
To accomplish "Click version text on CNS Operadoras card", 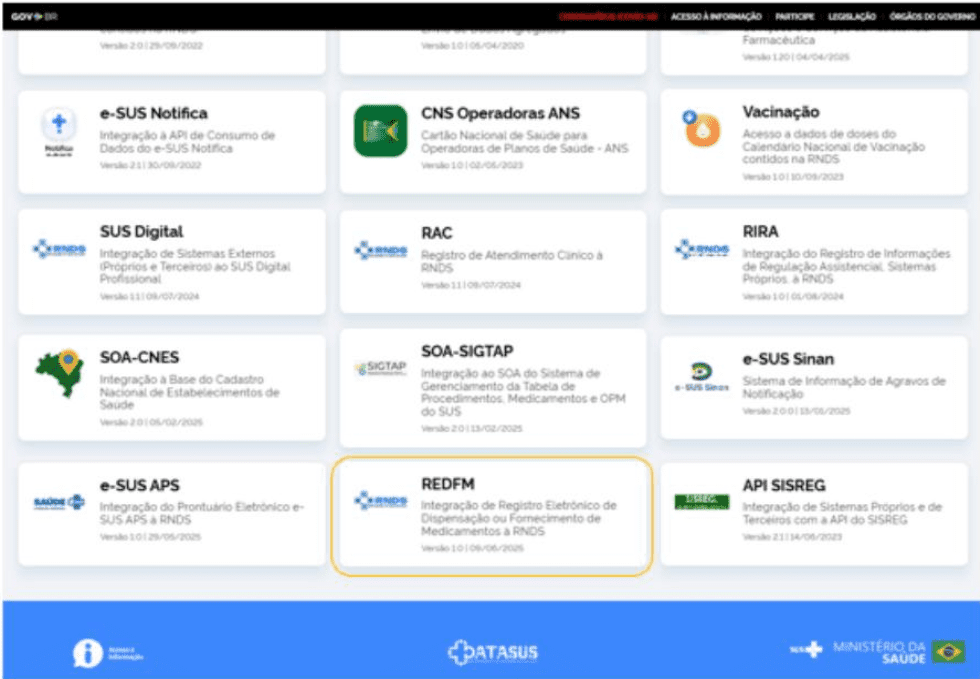I will 472,165.
